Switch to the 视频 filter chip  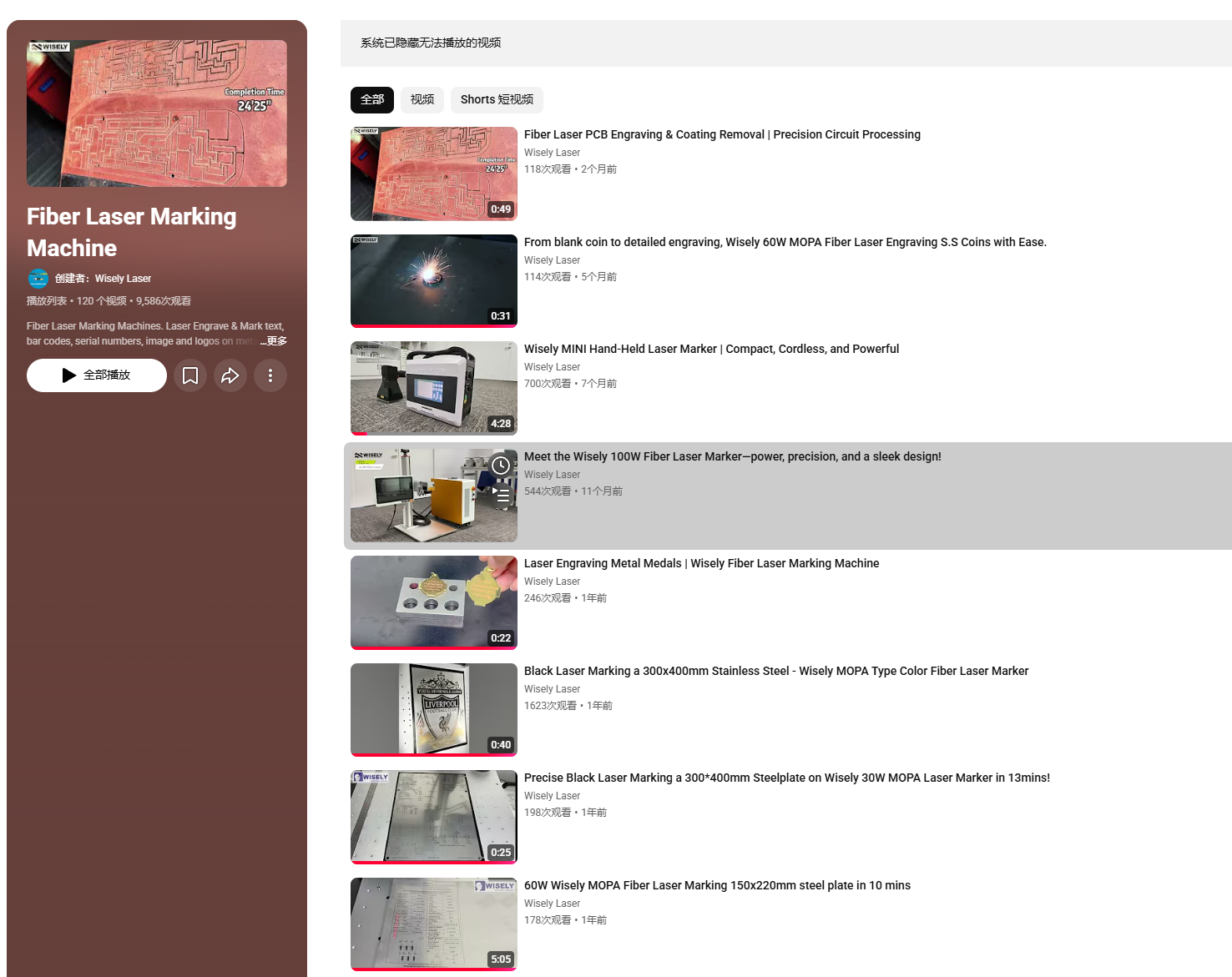422,100
